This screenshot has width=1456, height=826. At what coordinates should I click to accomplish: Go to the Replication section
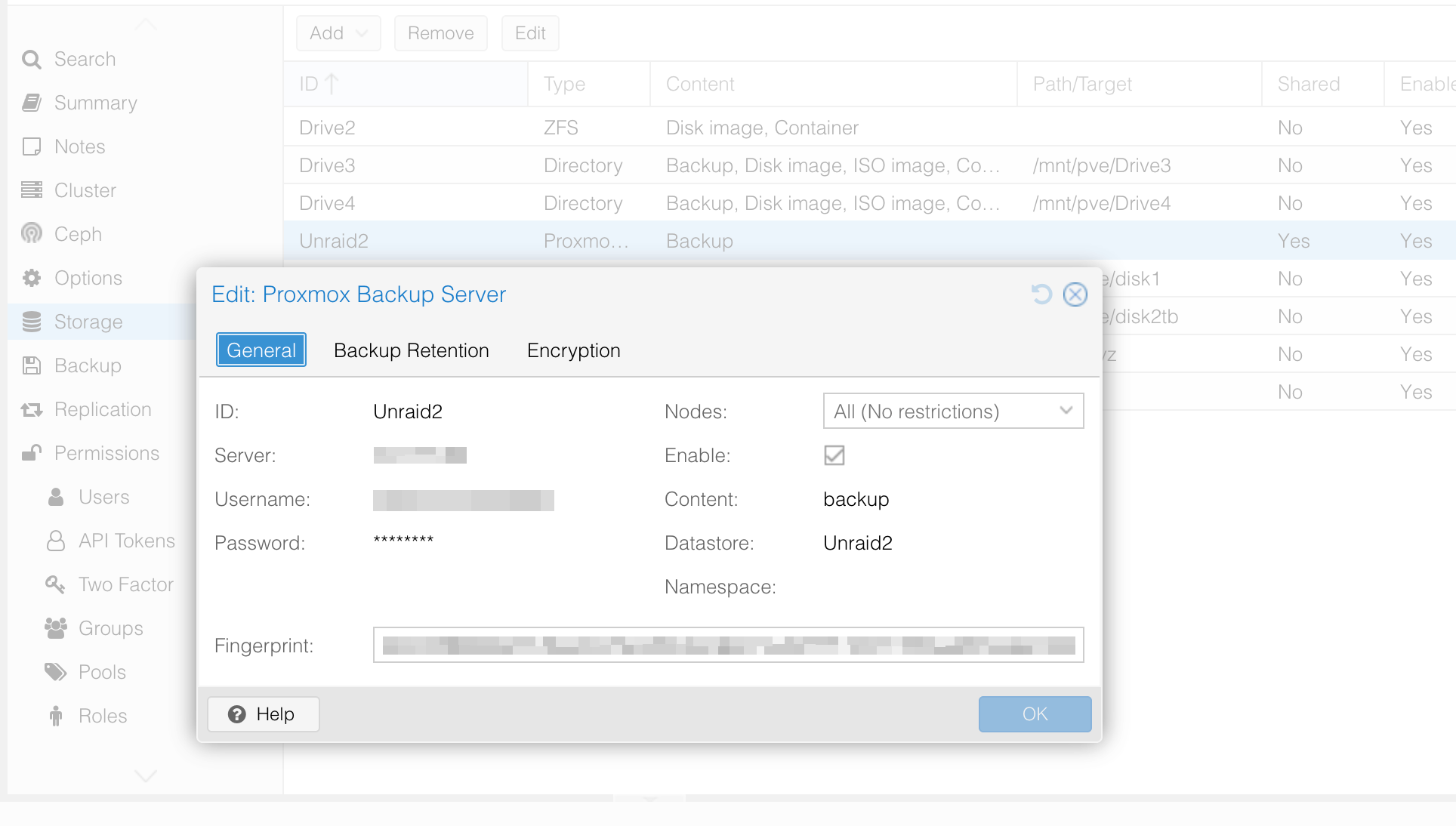point(102,409)
